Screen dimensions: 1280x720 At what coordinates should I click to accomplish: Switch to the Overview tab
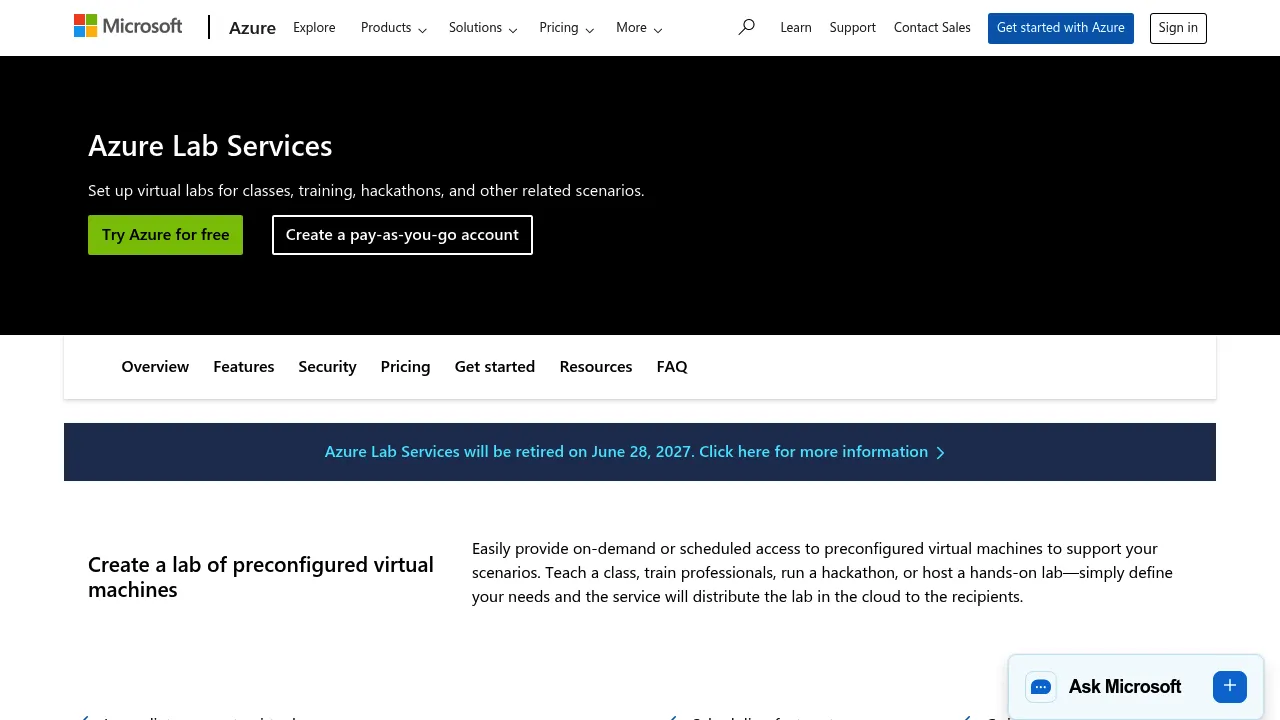coord(155,367)
